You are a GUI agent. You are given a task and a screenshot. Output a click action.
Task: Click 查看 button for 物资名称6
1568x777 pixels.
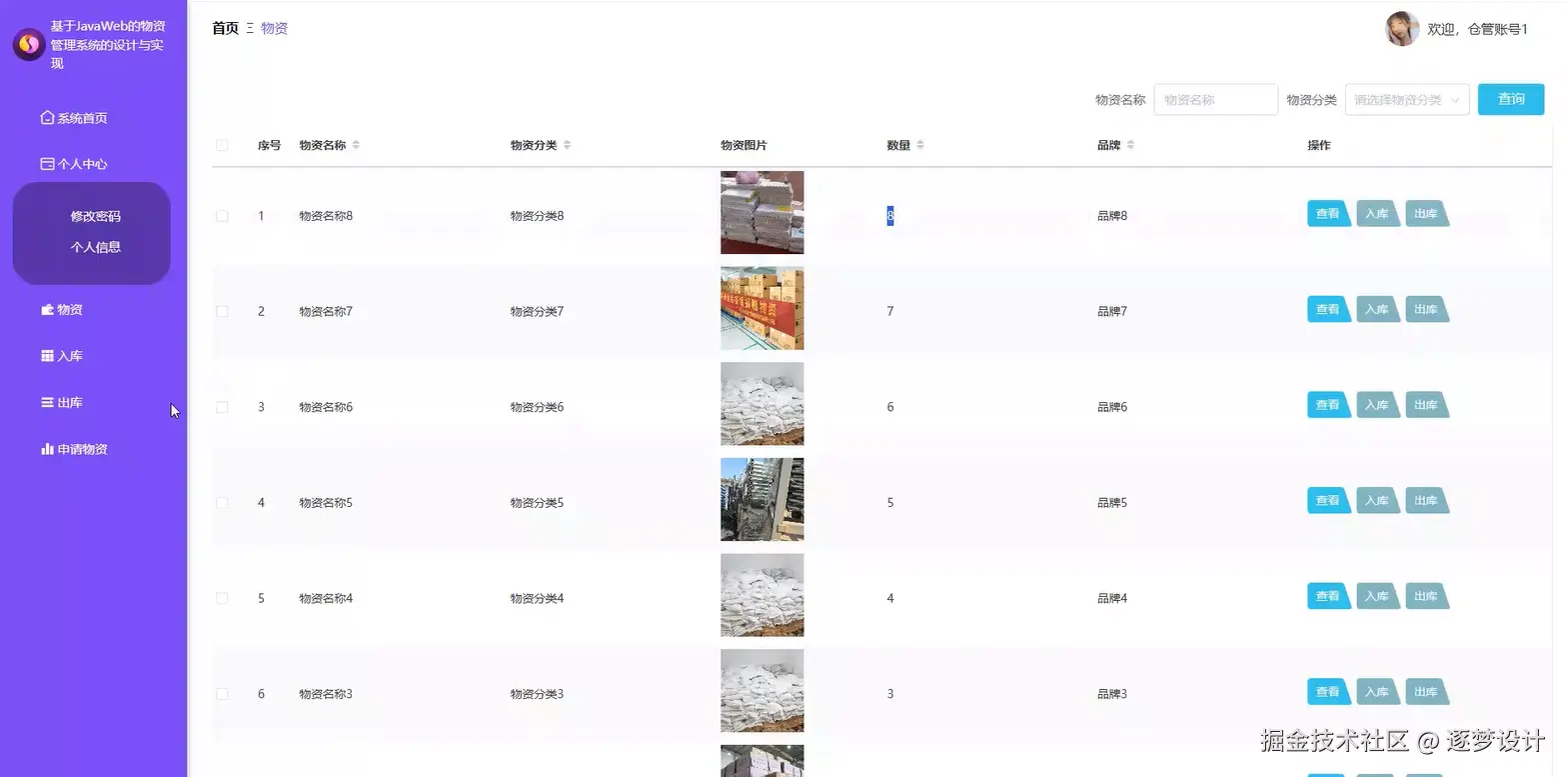click(1328, 405)
